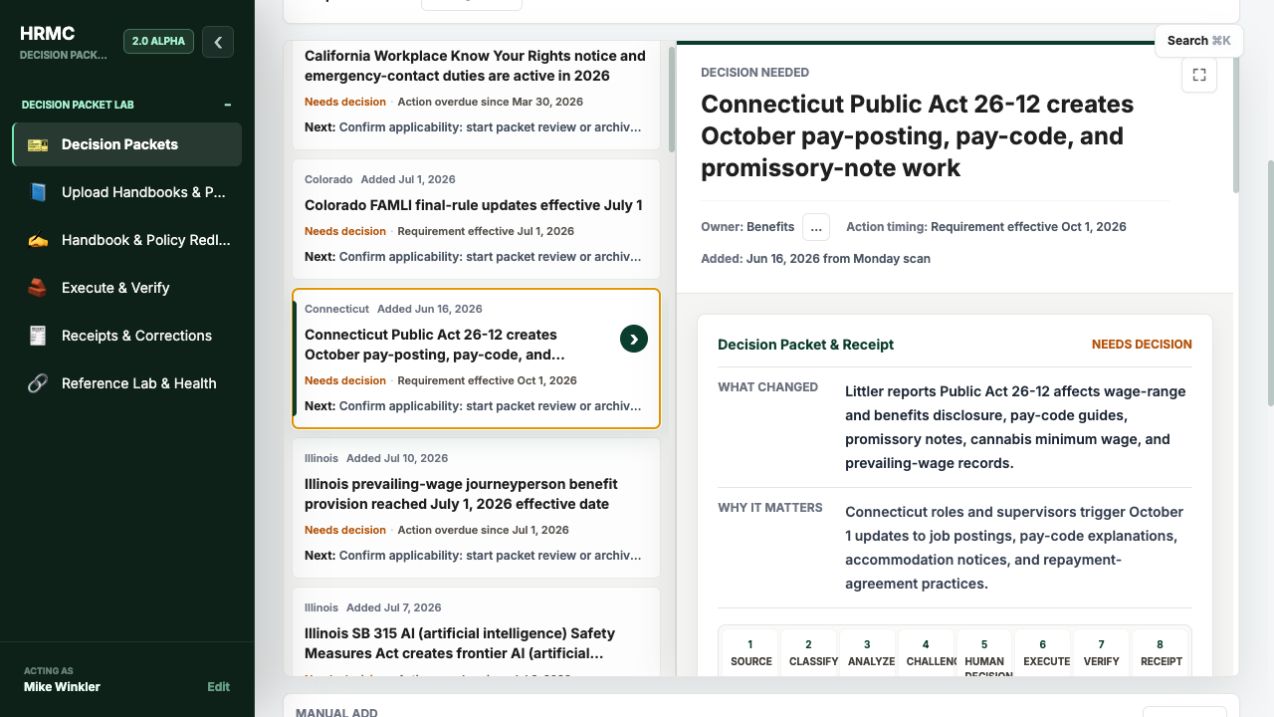This screenshot has width=1274, height=717.
Task: Go to step 3 Analyze
Action: coord(867,653)
